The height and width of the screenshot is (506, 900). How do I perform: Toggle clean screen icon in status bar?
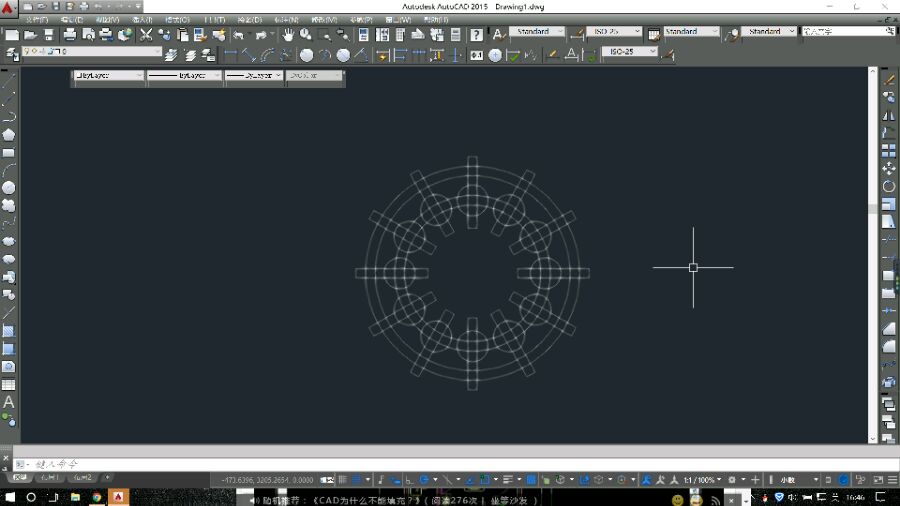click(x=878, y=480)
